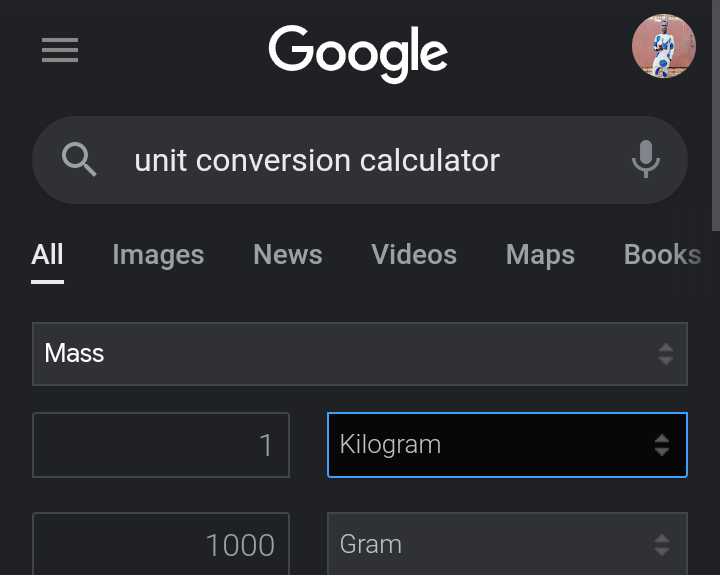
Task: Switch to the Images tab
Action: (x=158, y=255)
